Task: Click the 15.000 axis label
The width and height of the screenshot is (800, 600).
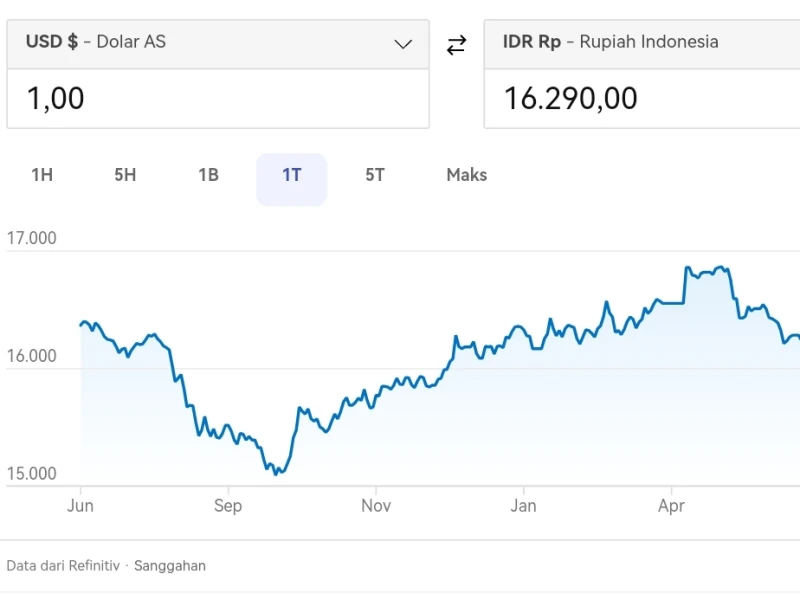Action: coord(32,473)
